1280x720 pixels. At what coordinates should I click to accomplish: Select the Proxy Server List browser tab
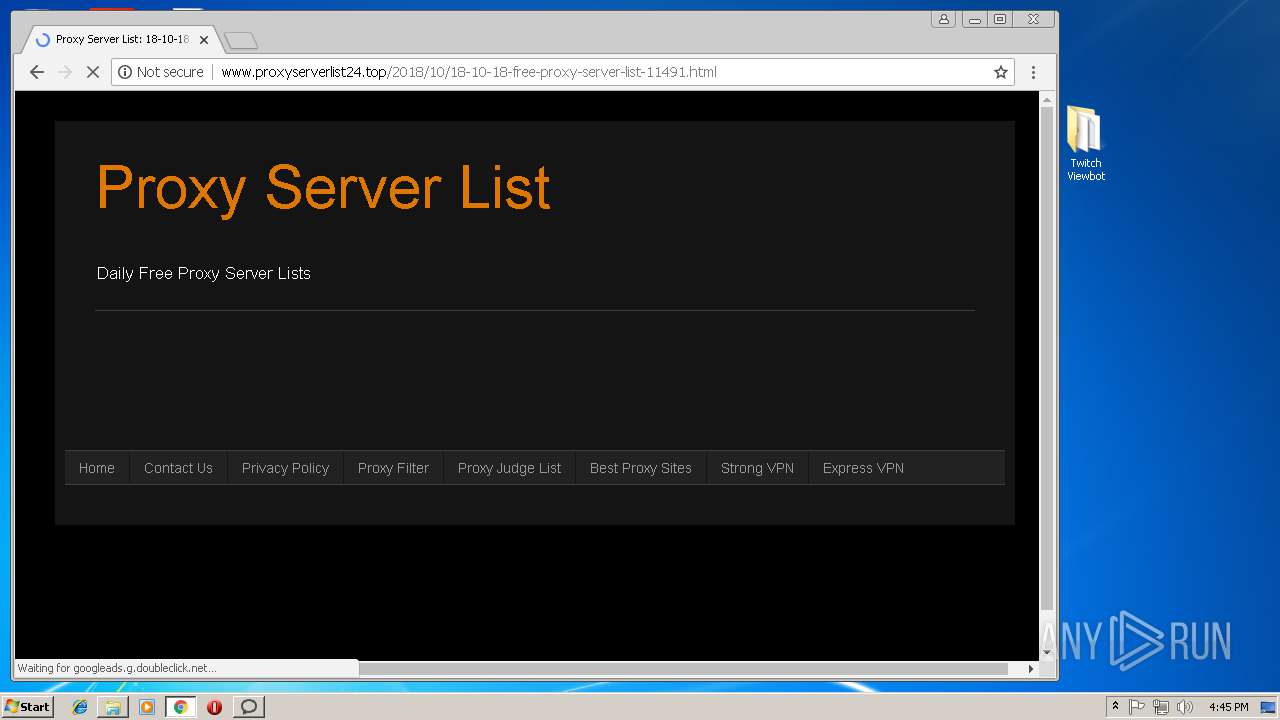121,40
